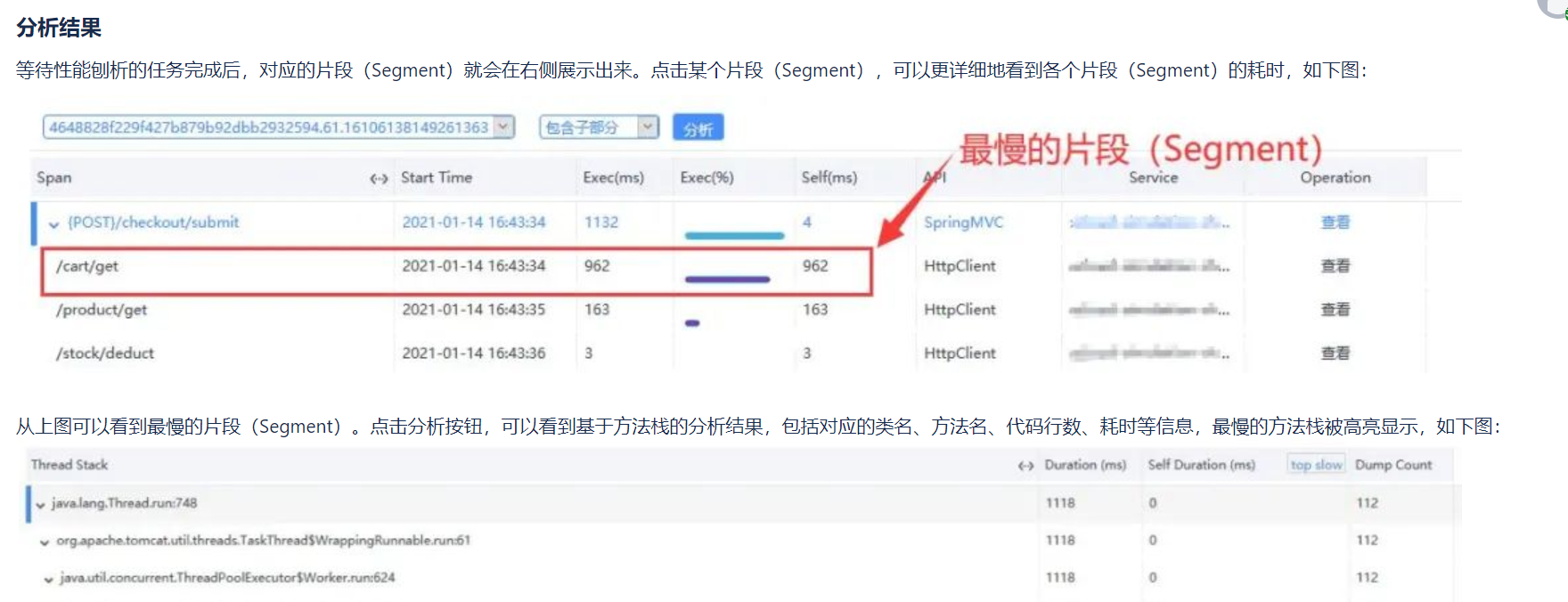This screenshot has height=602, width=1568.
Task: Click the 1132 exec time cell
Action: coord(601,222)
